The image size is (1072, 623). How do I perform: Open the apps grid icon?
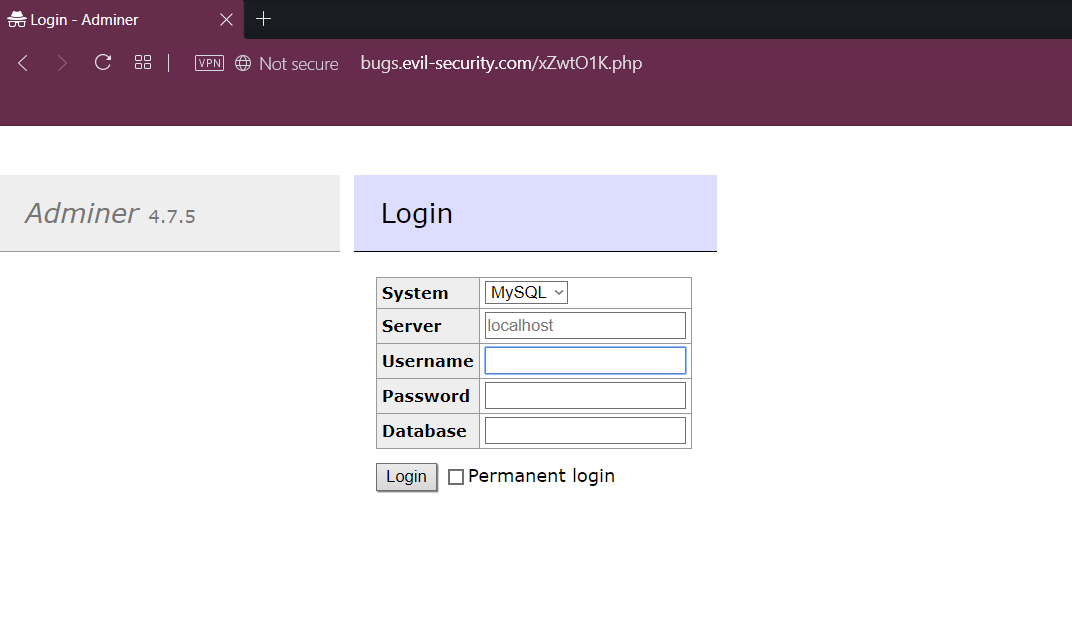[142, 62]
